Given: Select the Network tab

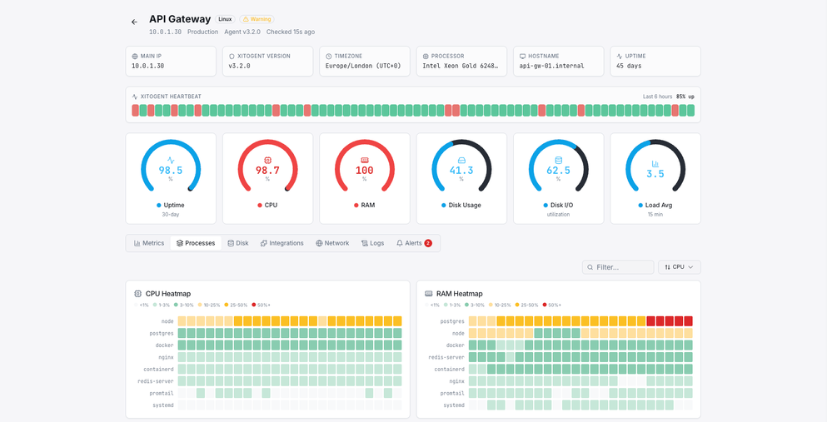Looking at the screenshot, I should (332, 243).
